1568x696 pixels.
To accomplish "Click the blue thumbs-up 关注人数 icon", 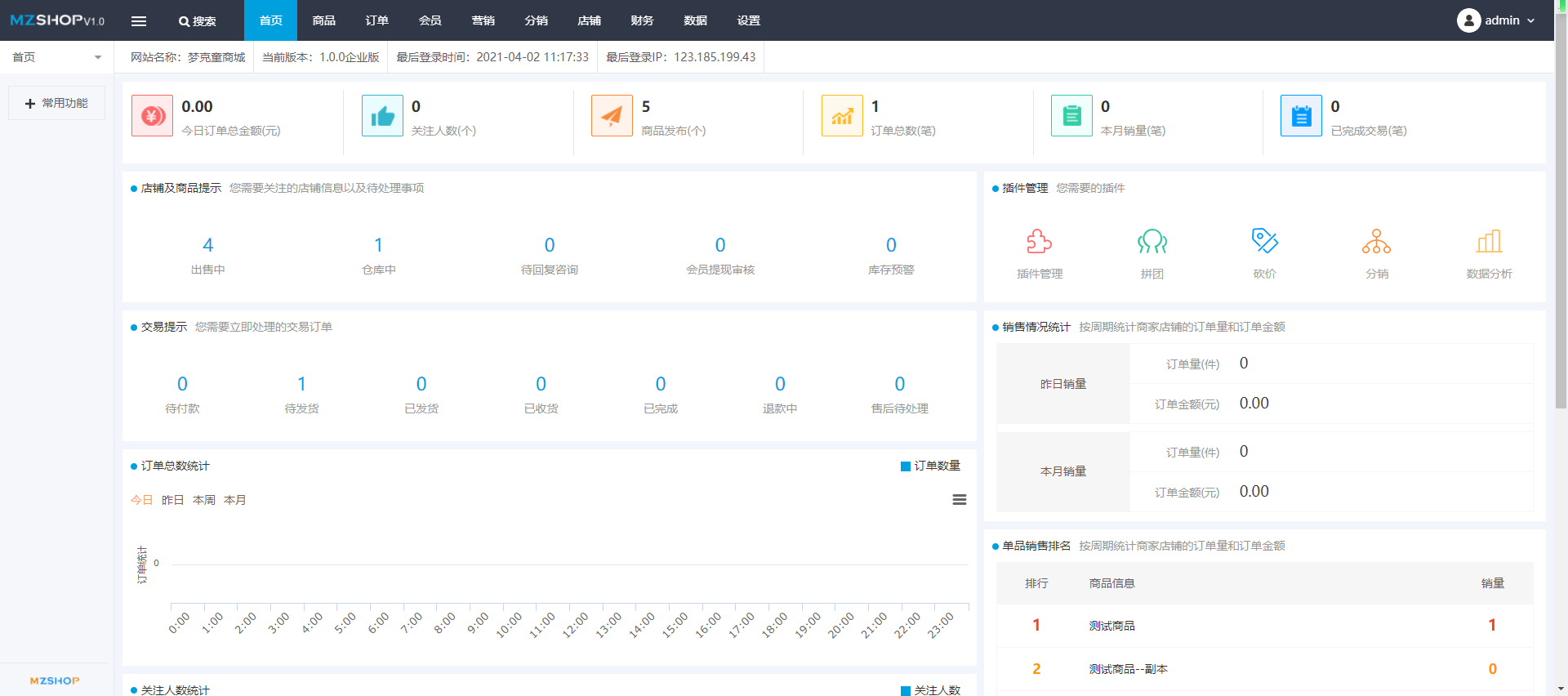I will pyautogui.click(x=382, y=115).
